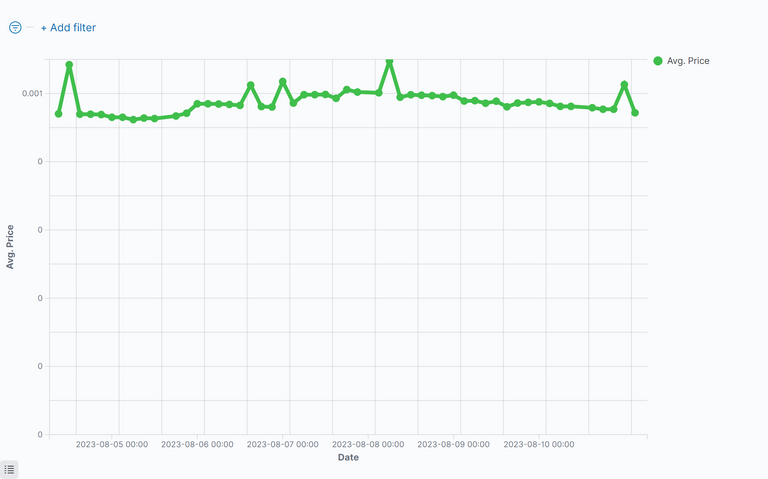Click the 2023-08-05 00:00 axis label
This screenshot has width=768, height=479.
point(112,444)
